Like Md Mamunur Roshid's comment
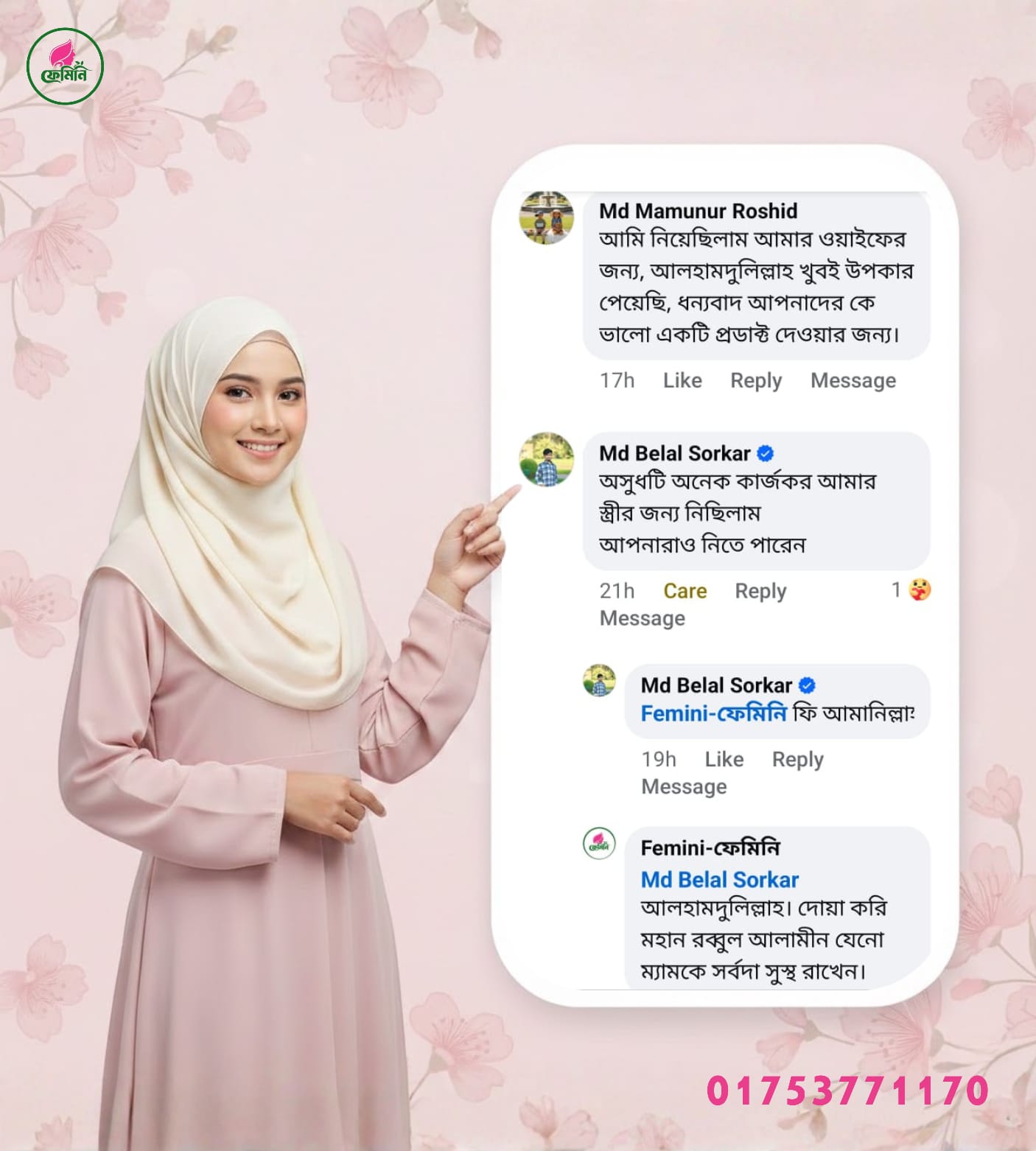The image size is (1036, 1151). coord(682,380)
